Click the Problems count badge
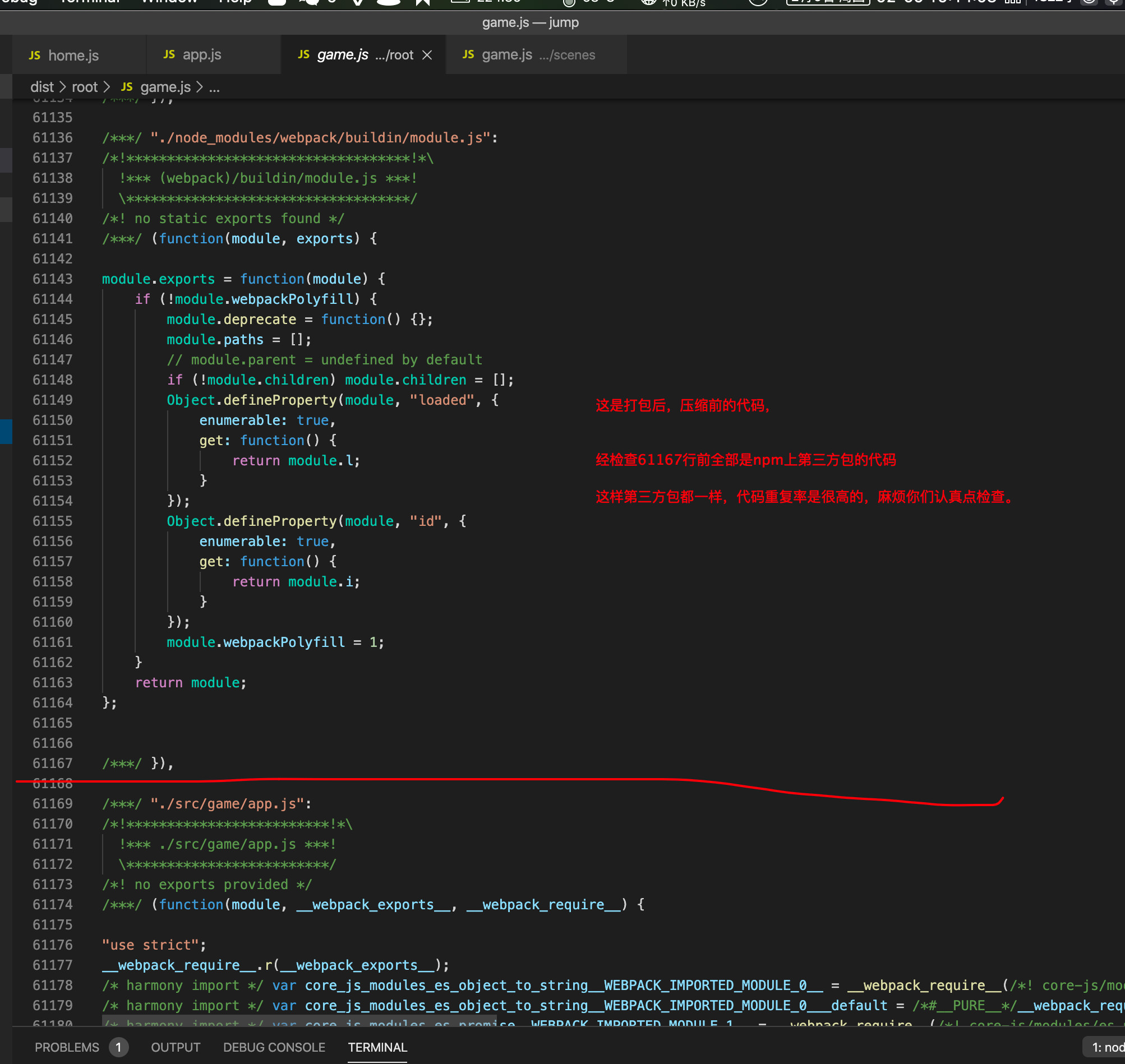 118,1047
